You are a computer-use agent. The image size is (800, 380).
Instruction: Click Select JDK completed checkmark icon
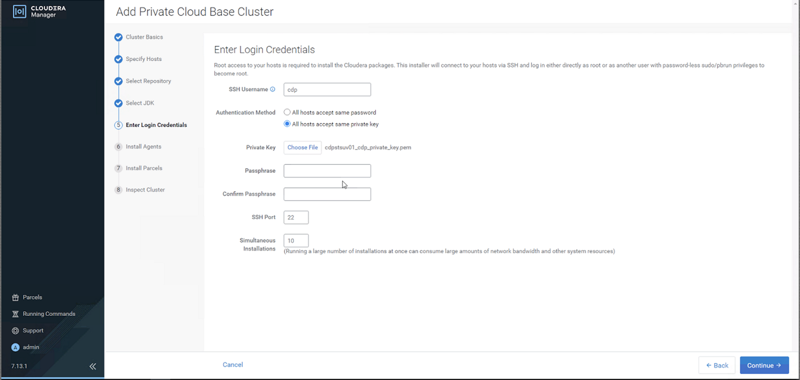[x=118, y=103]
